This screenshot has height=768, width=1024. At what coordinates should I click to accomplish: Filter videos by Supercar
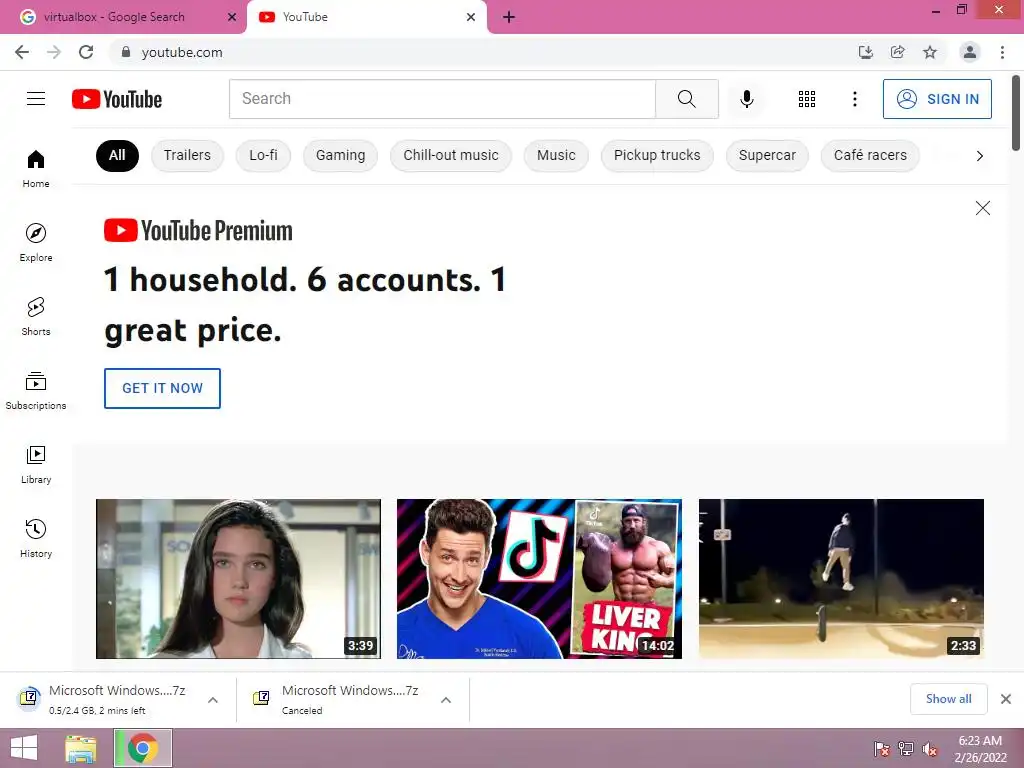[x=767, y=155]
